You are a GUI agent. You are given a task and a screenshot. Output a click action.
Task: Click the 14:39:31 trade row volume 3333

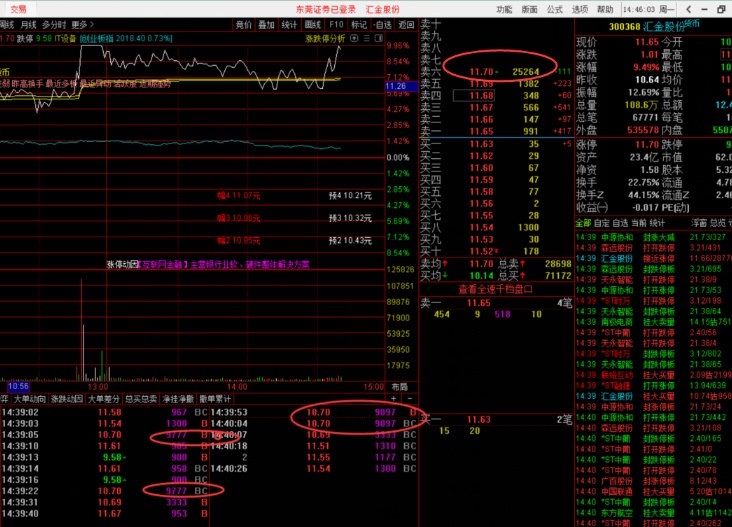176,502
